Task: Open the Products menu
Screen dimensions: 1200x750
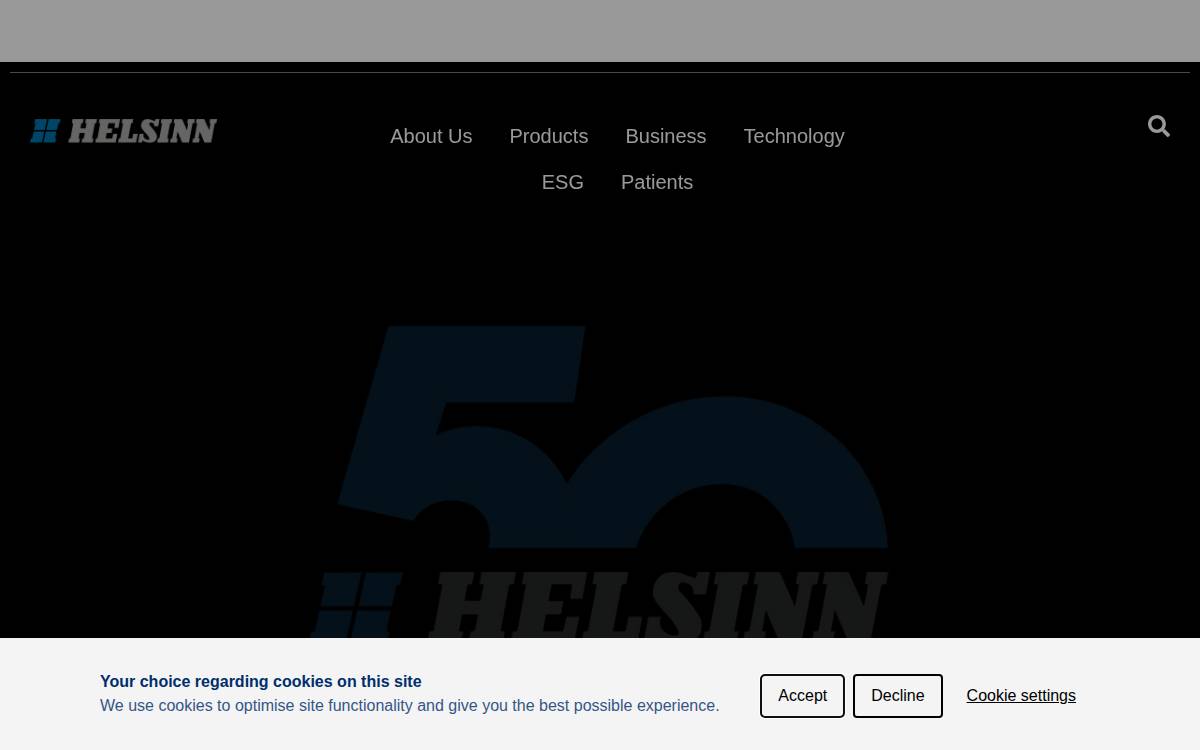Action: [549, 136]
